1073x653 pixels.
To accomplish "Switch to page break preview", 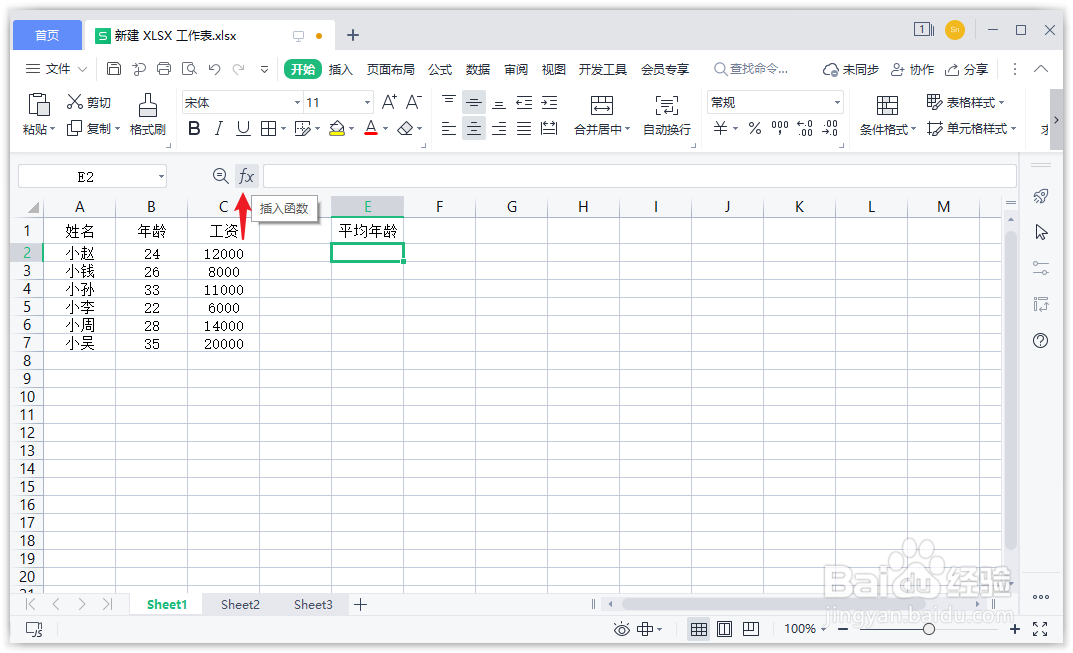I will pyautogui.click(x=725, y=629).
